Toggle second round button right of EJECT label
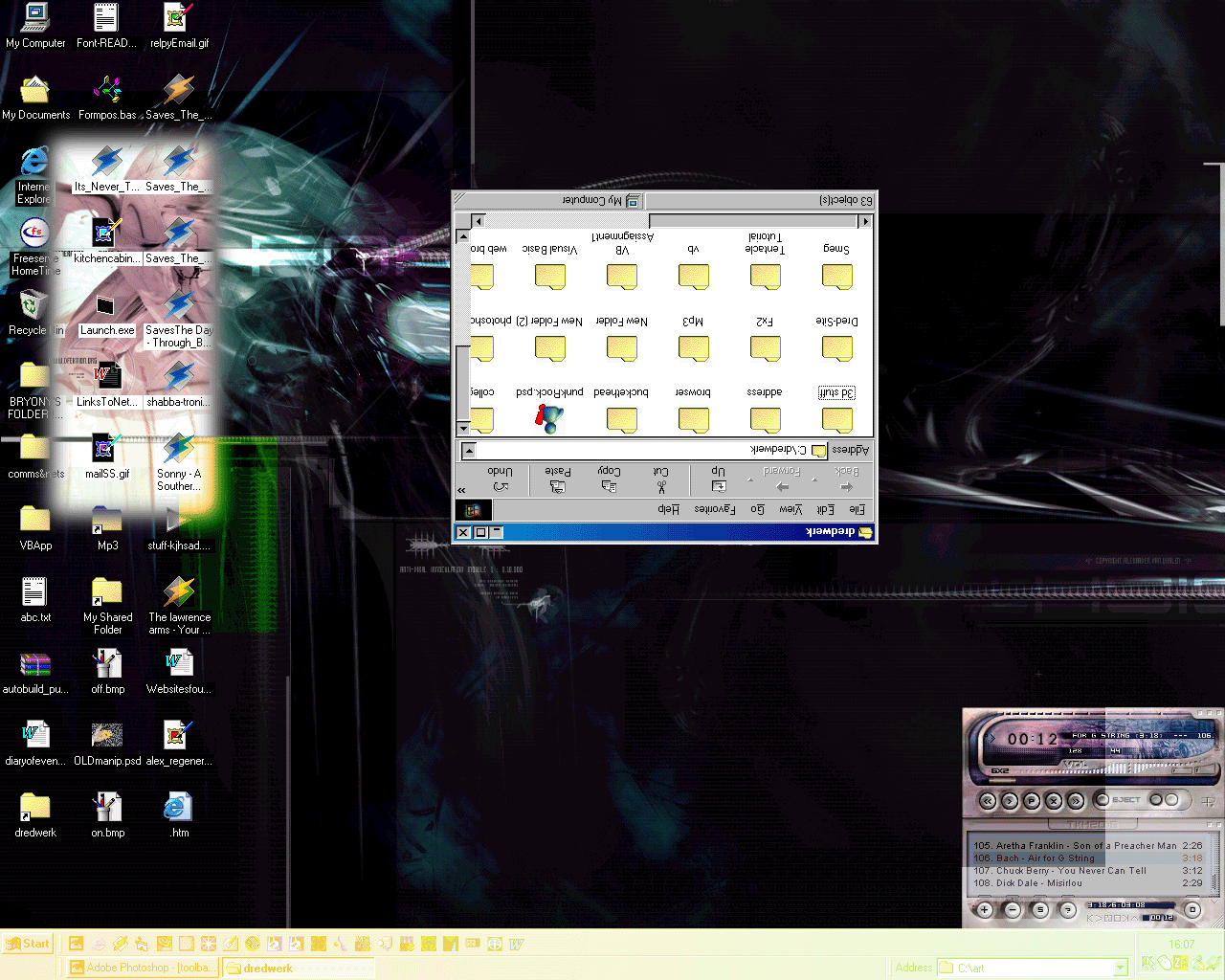1225x980 pixels. point(1171,799)
